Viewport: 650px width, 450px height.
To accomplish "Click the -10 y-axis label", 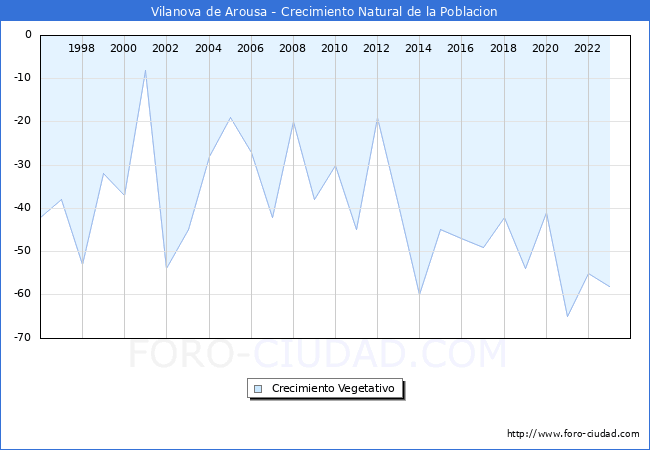I will [x=23, y=78].
